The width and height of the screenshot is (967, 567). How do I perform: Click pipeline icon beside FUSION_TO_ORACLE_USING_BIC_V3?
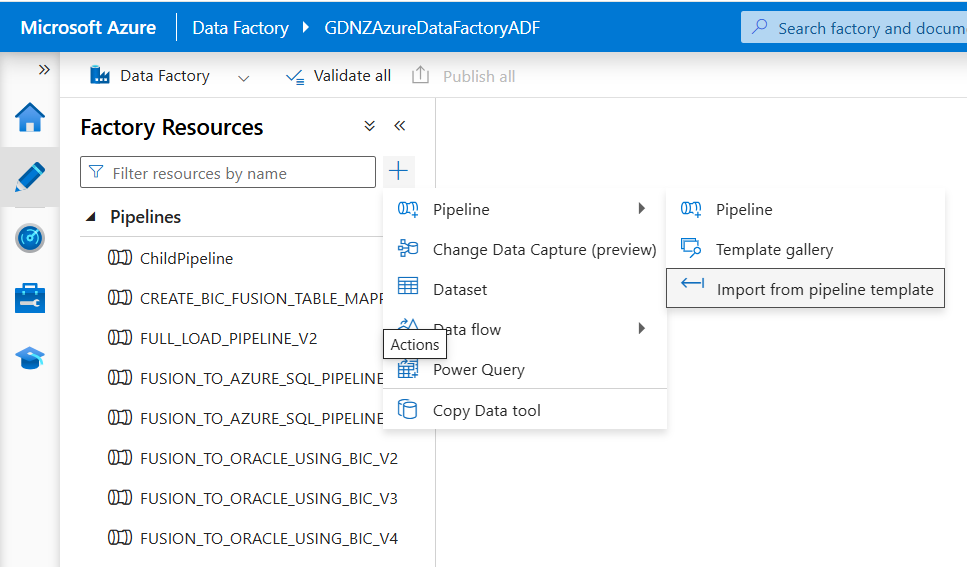tap(120, 498)
